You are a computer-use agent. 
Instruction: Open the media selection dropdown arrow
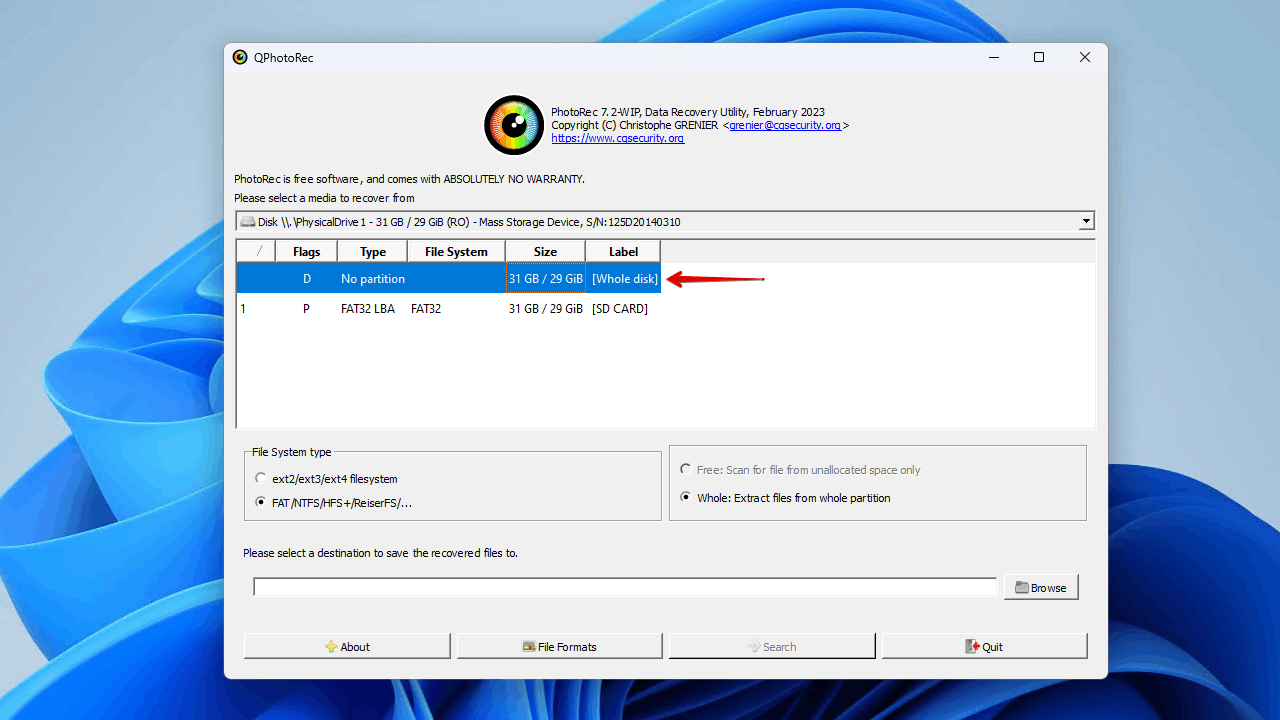tap(1086, 222)
